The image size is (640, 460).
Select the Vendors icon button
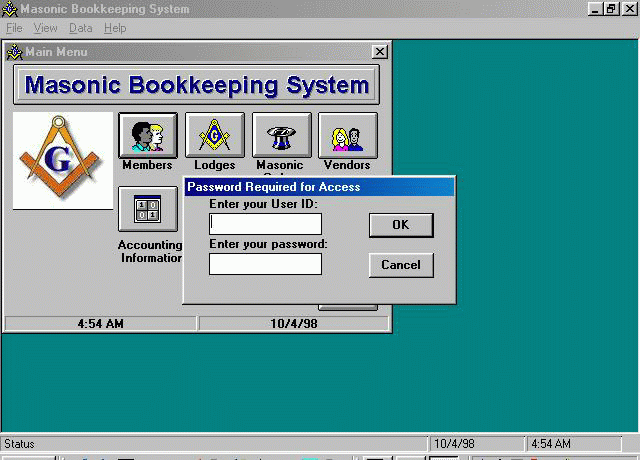[x=347, y=135]
